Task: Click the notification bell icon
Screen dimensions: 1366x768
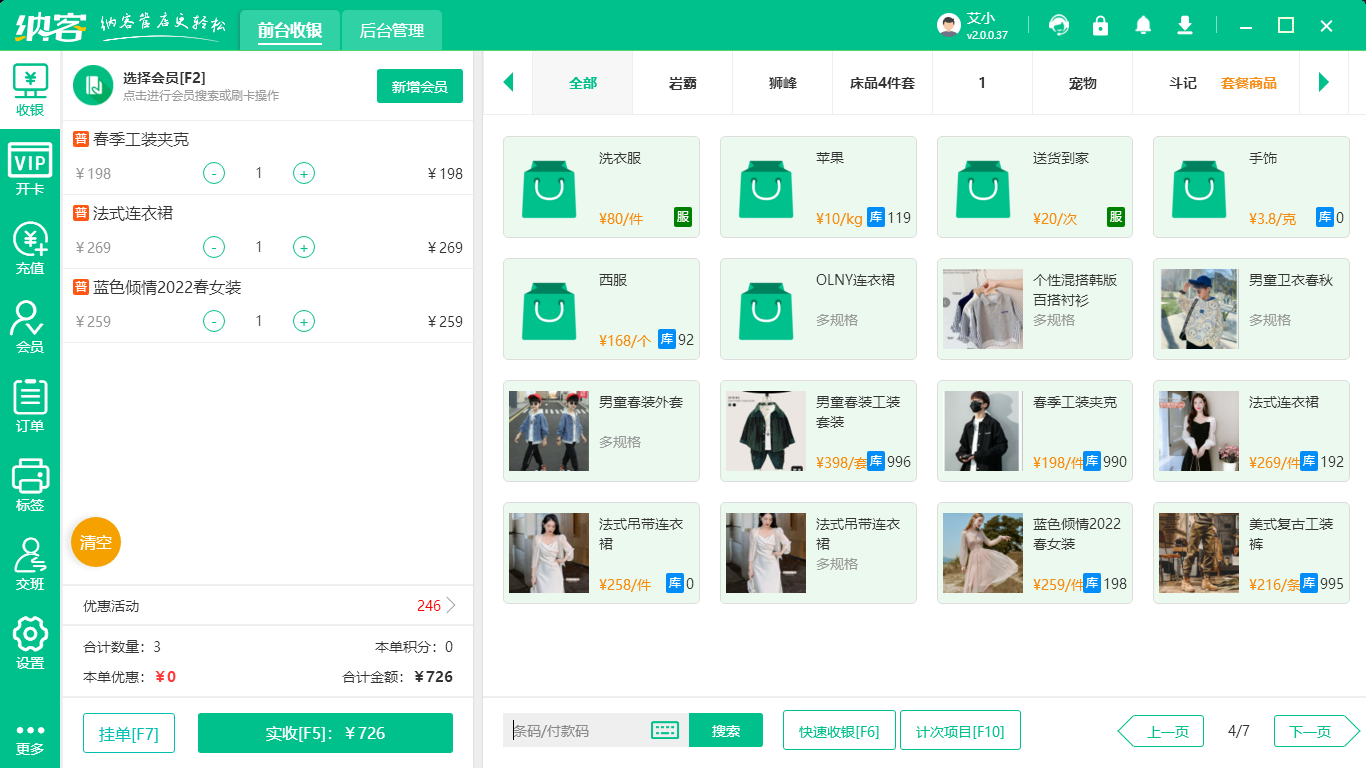Action: pyautogui.click(x=1142, y=25)
